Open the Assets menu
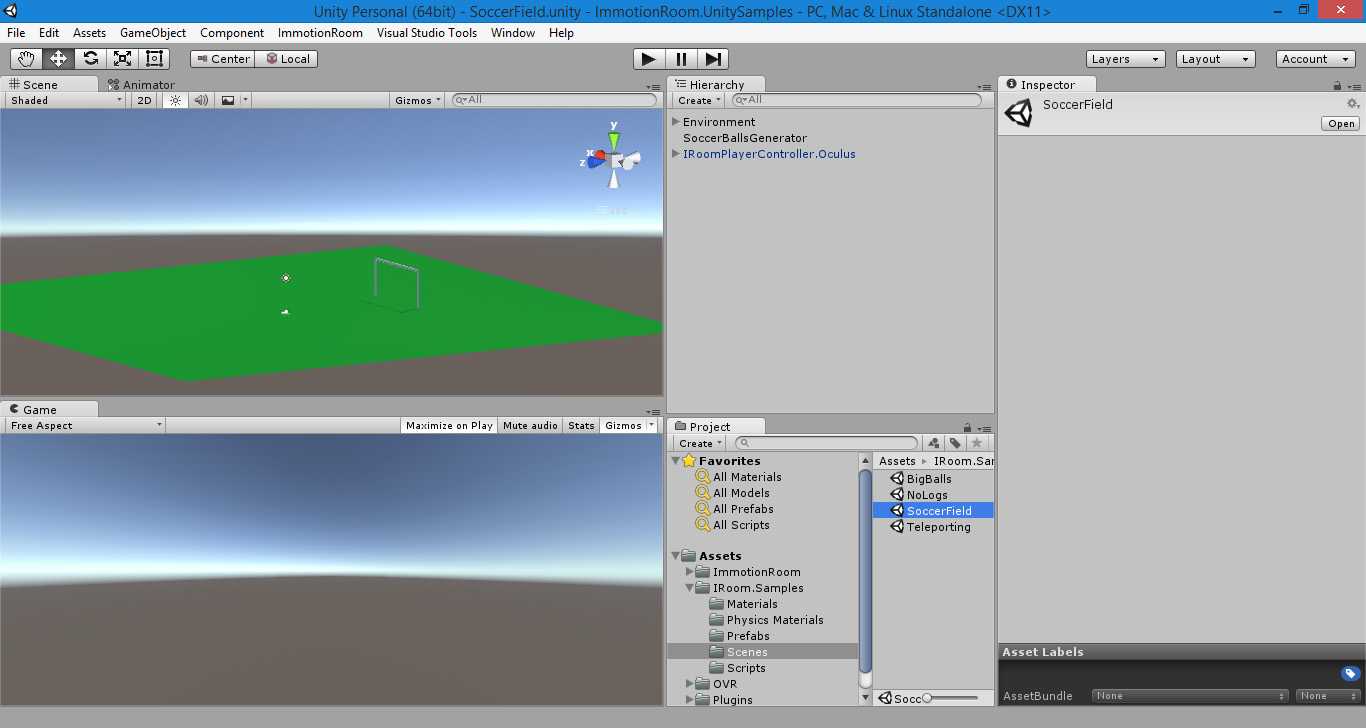This screenshot has height=728, width=1366. [x=89, y=33]
